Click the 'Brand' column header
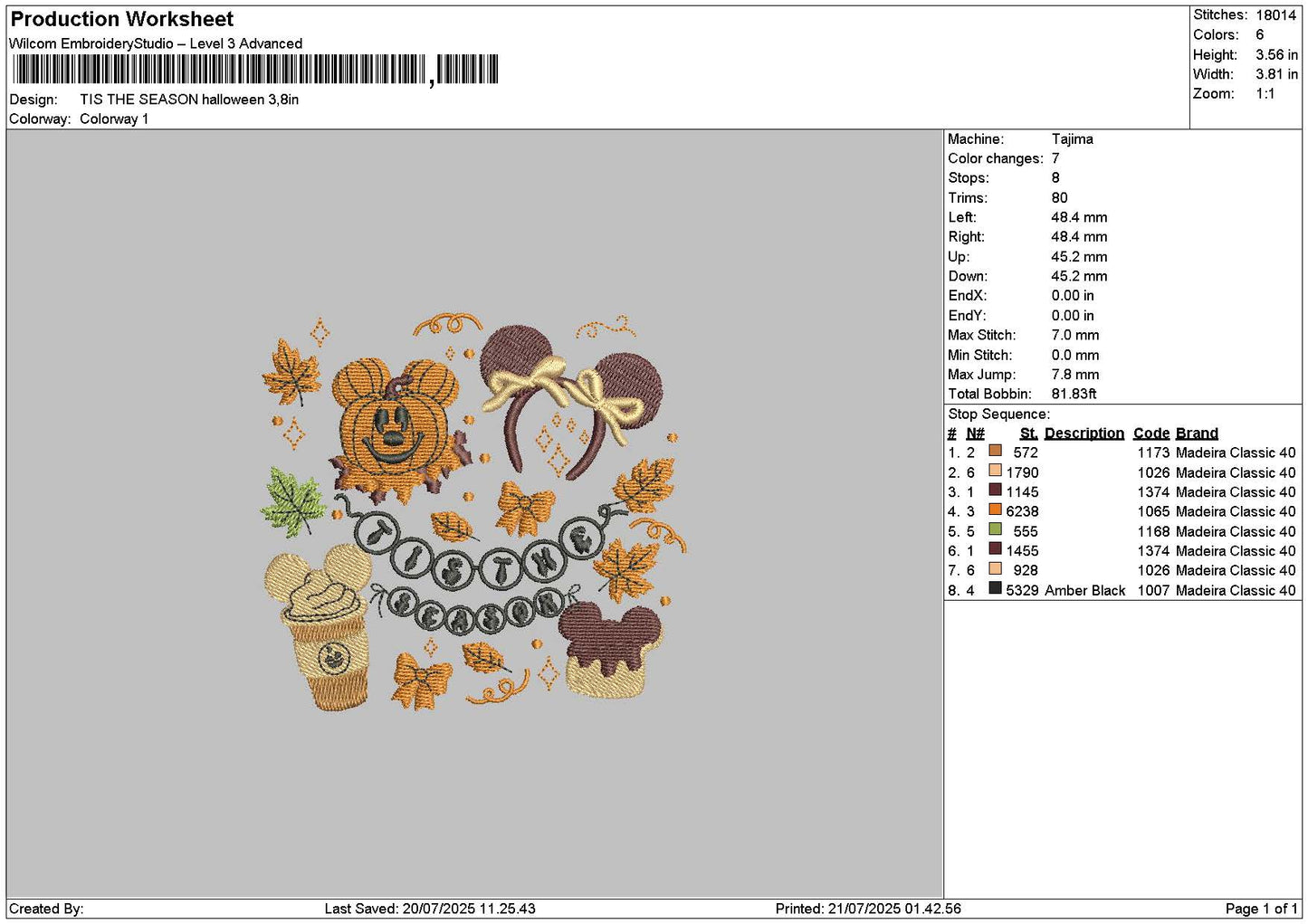Screen dimensions: 1308x924 point(1197,433)
